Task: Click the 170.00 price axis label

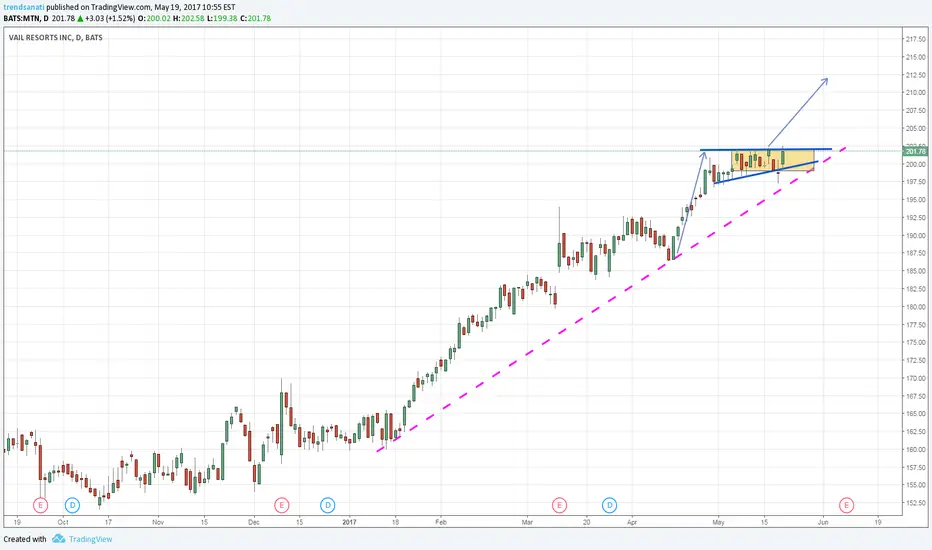Action: (915, 378)
